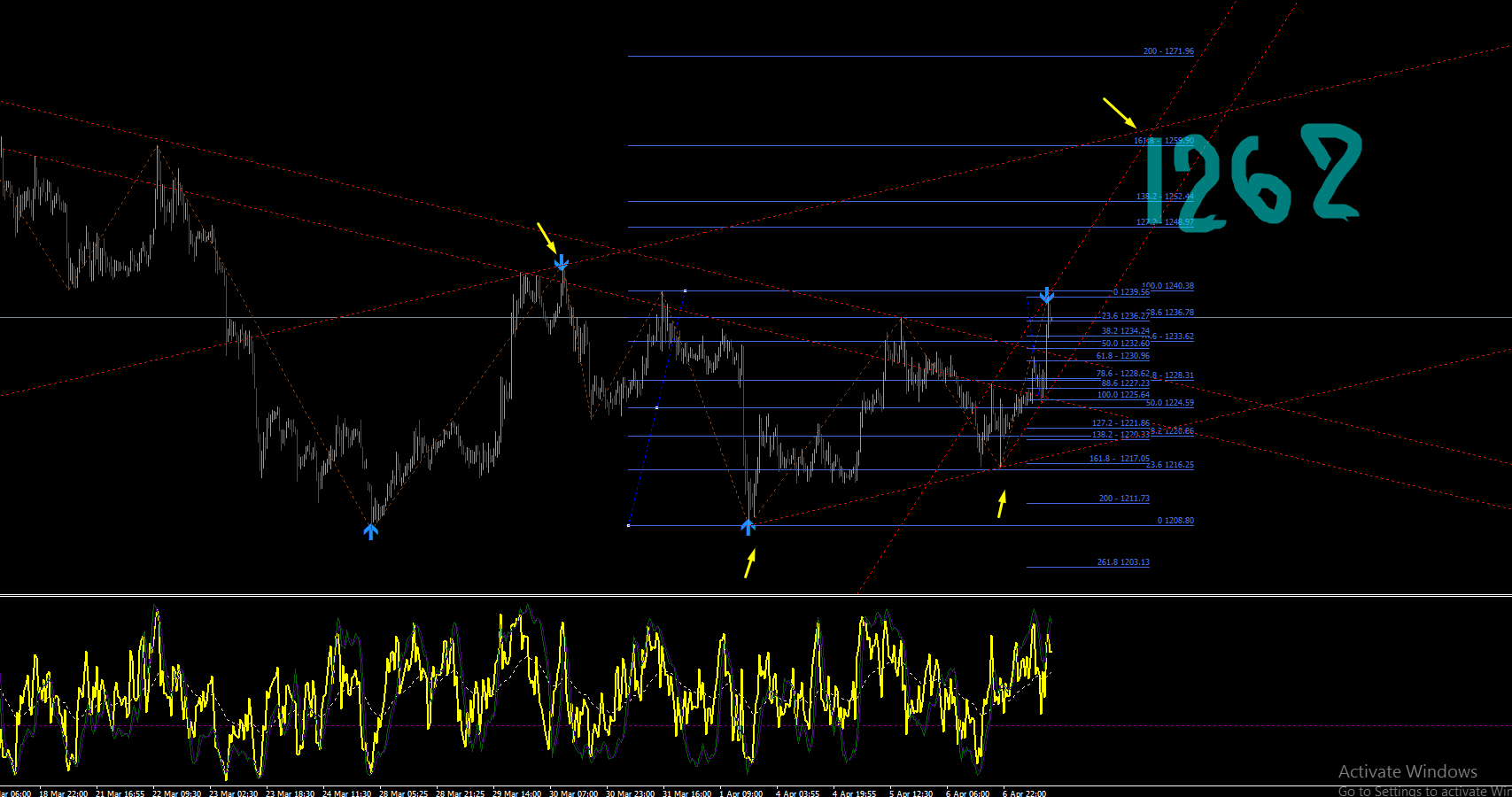
Task: Select the 200 - 1211.73 Fibonacci label
Action: point(1124,499)
